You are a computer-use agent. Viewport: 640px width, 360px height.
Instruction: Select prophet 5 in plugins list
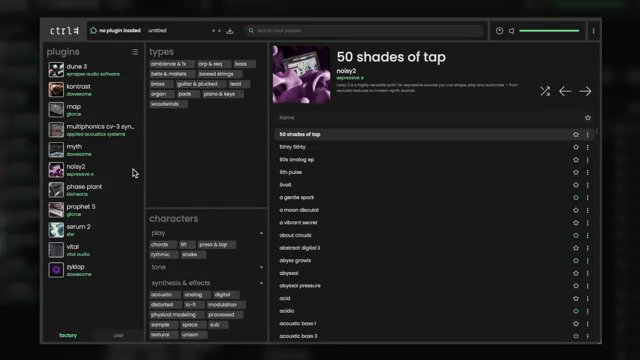[x=93, y=210]
